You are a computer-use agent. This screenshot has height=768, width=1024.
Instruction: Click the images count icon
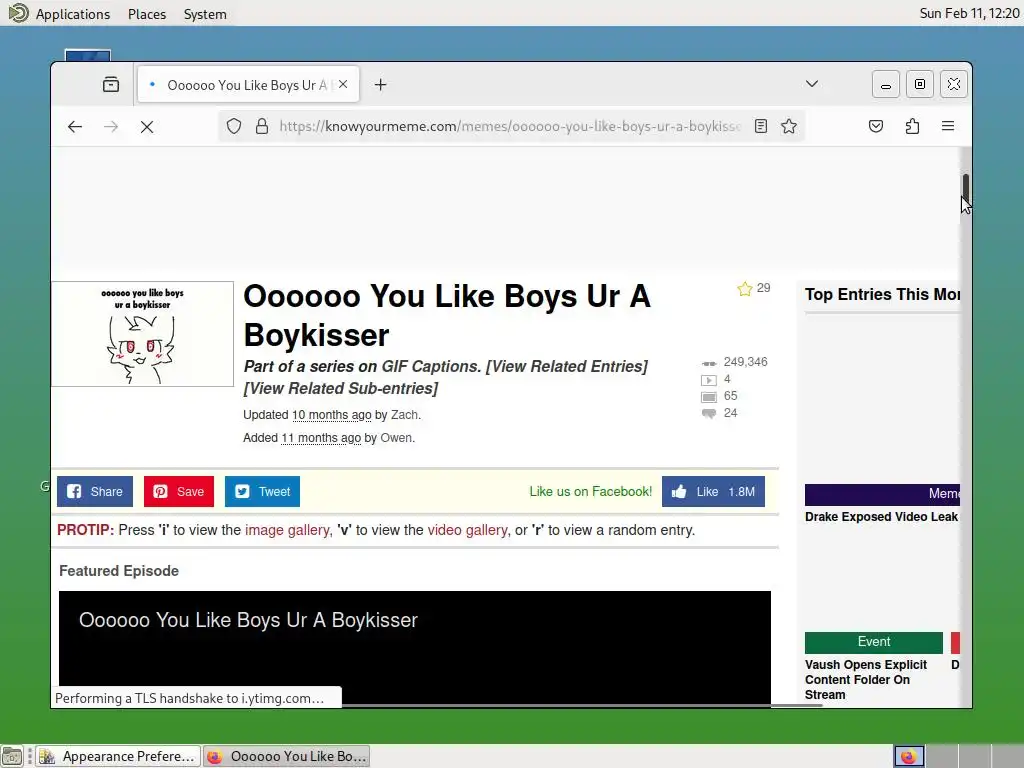[709, 397]
